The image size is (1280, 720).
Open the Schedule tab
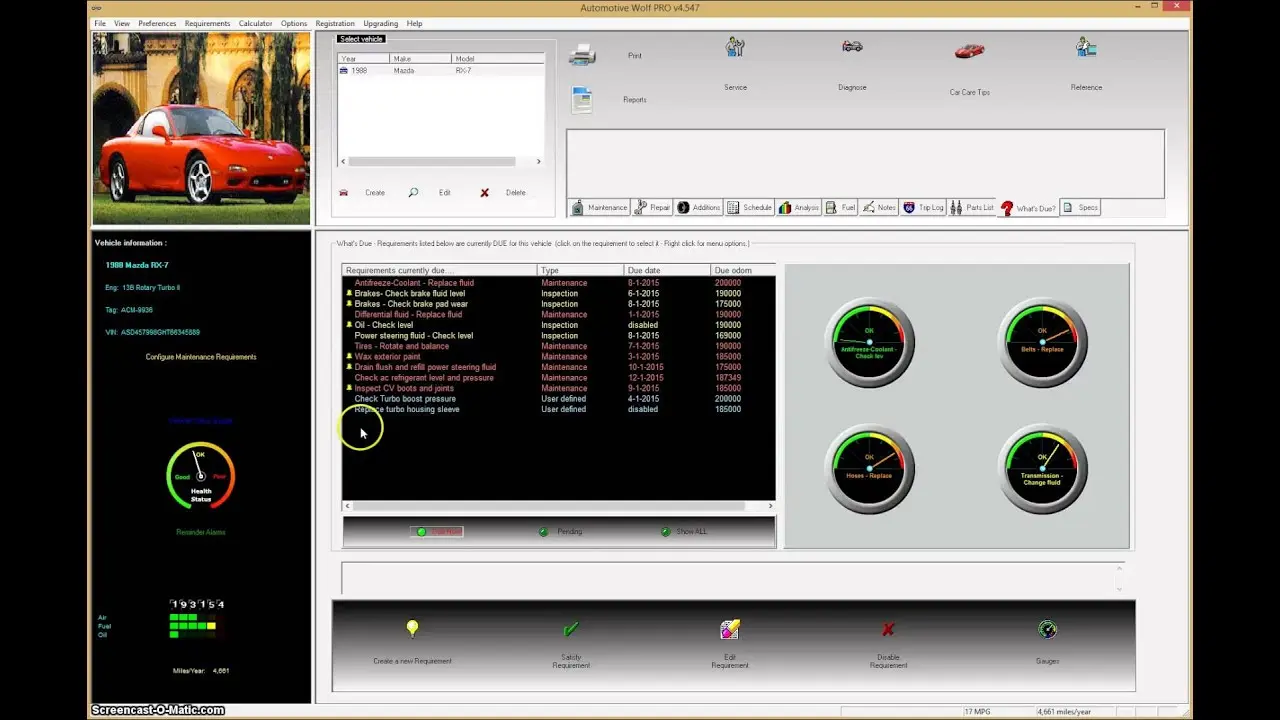coord(750,208)
